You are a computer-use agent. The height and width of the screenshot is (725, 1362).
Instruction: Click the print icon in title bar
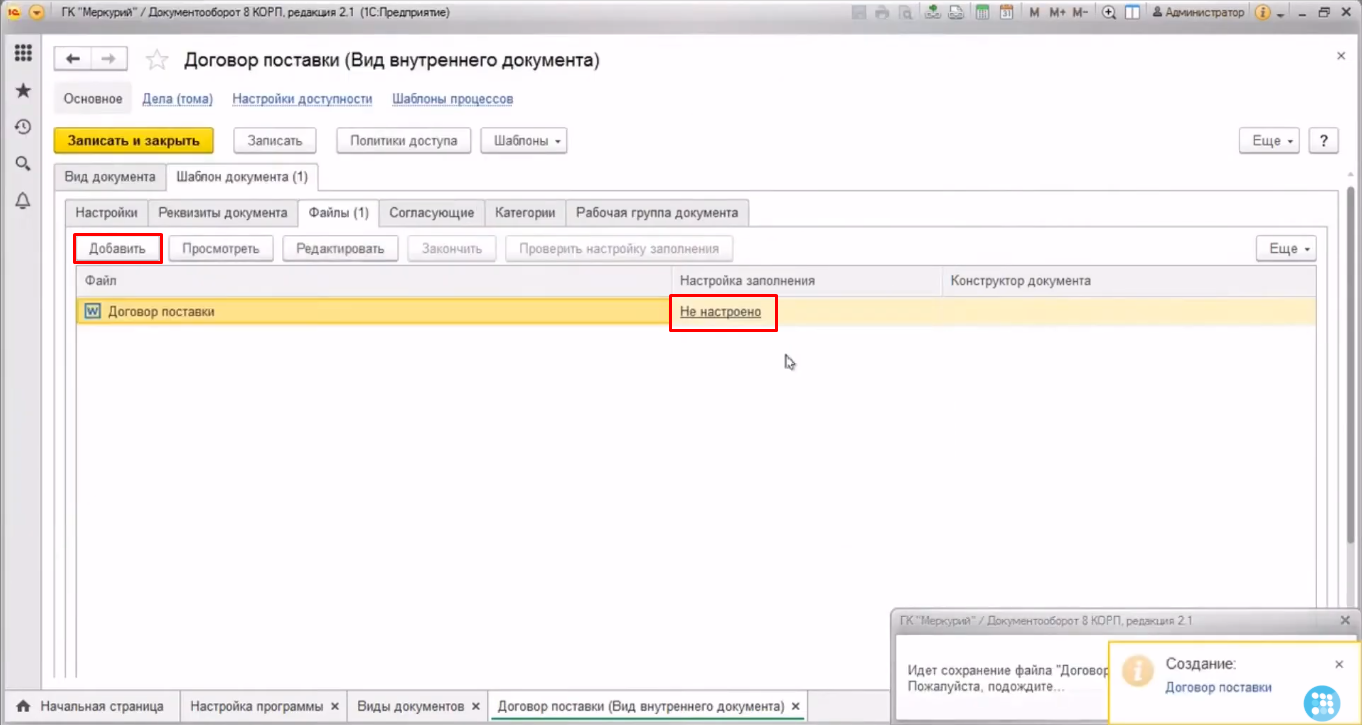click(x=882, y=13)
